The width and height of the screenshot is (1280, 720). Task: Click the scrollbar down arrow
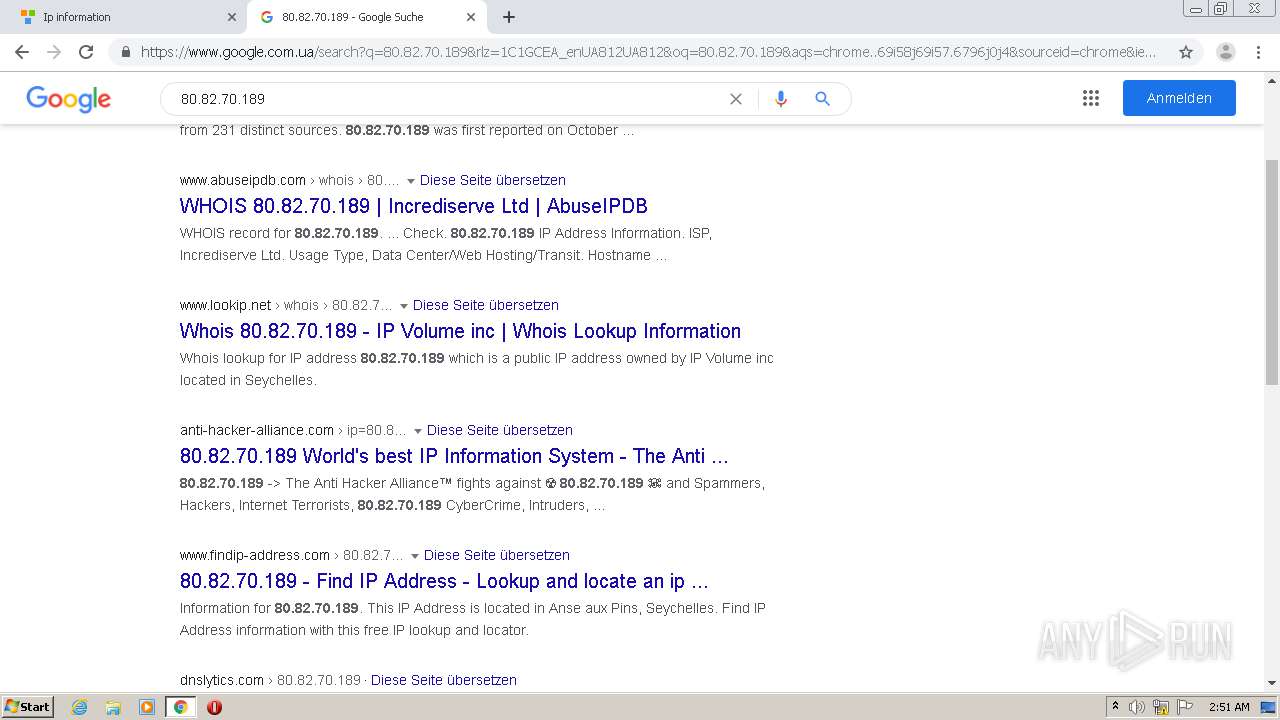1272,683
